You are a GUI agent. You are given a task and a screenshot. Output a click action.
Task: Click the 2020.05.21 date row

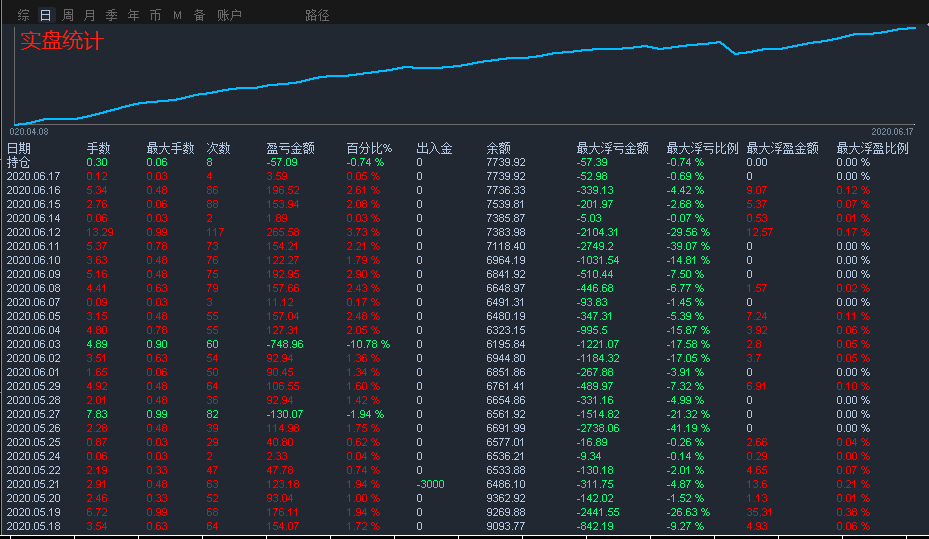click(33, 483)
